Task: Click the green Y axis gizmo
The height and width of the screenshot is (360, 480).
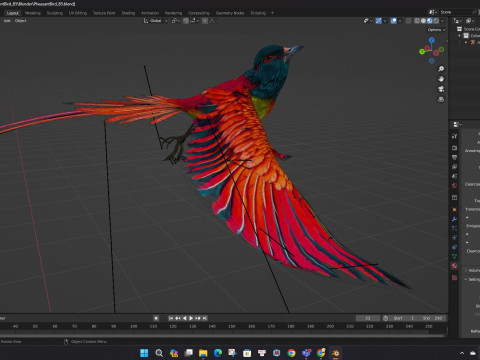Action: pos(422,51)
